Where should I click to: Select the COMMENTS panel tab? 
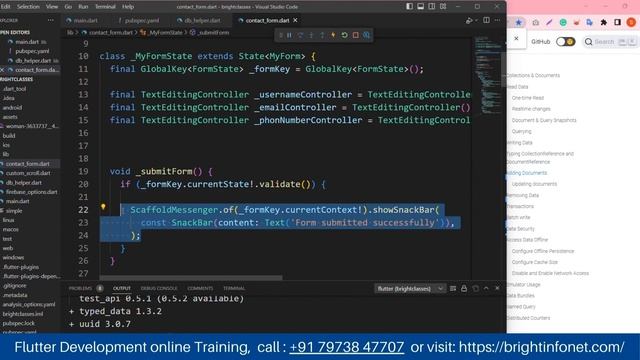click(200, 288)
